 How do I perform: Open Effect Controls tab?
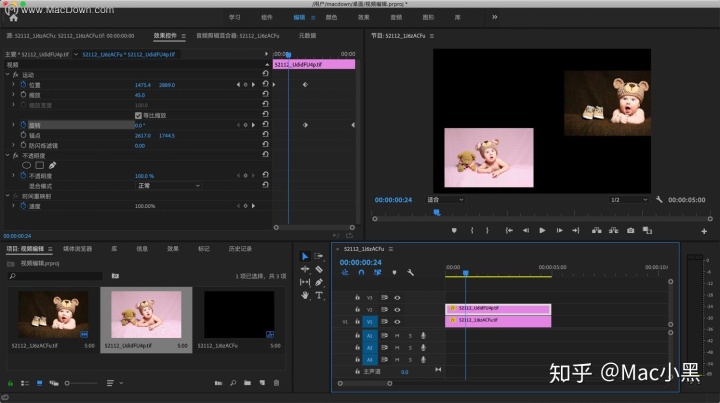coord(165,35)
